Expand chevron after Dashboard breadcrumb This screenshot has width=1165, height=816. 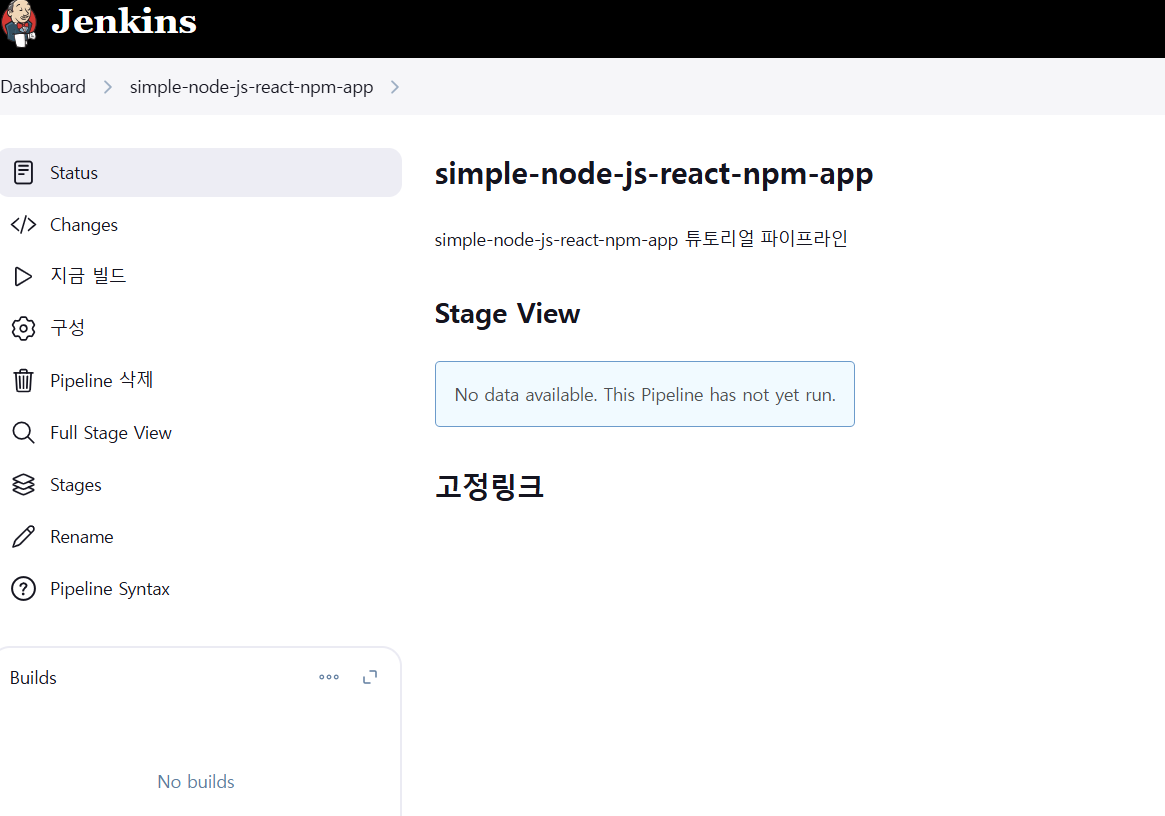[108, 87]
